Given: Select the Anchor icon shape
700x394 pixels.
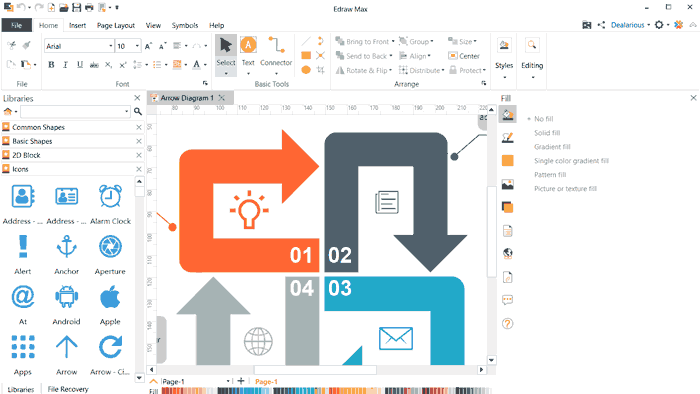Looking at the screenshot, I should point(67,246).
